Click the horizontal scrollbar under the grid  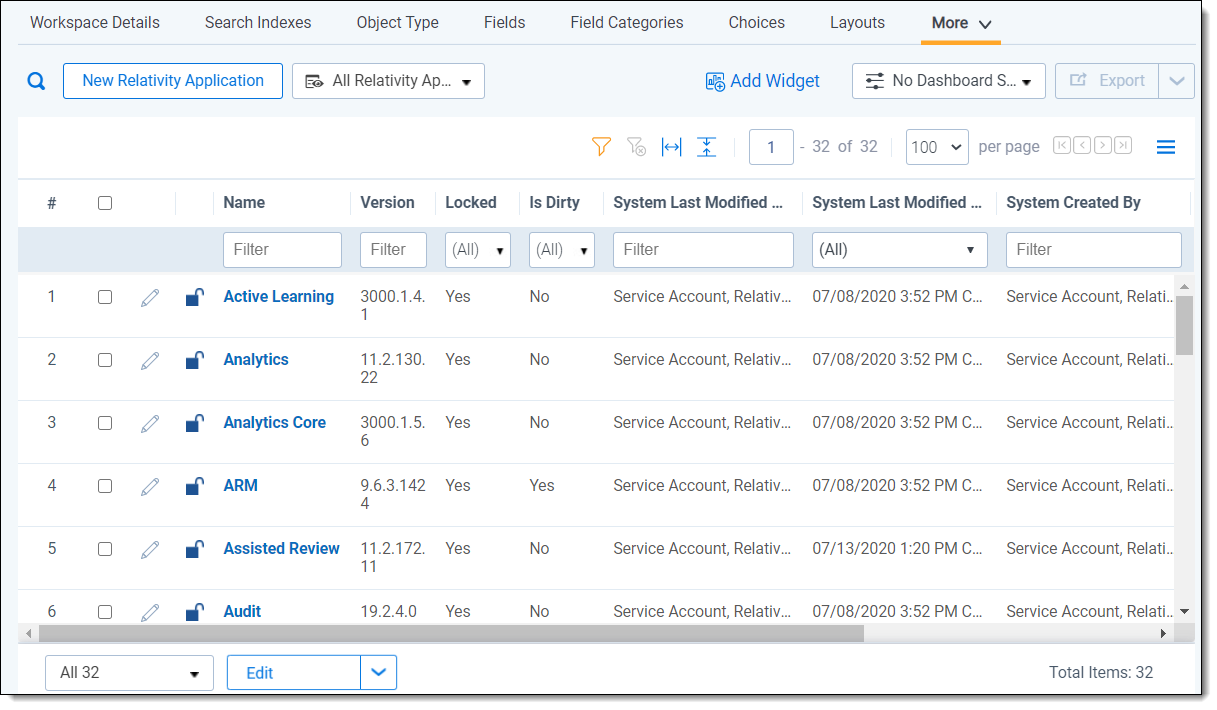pos(450,633)
